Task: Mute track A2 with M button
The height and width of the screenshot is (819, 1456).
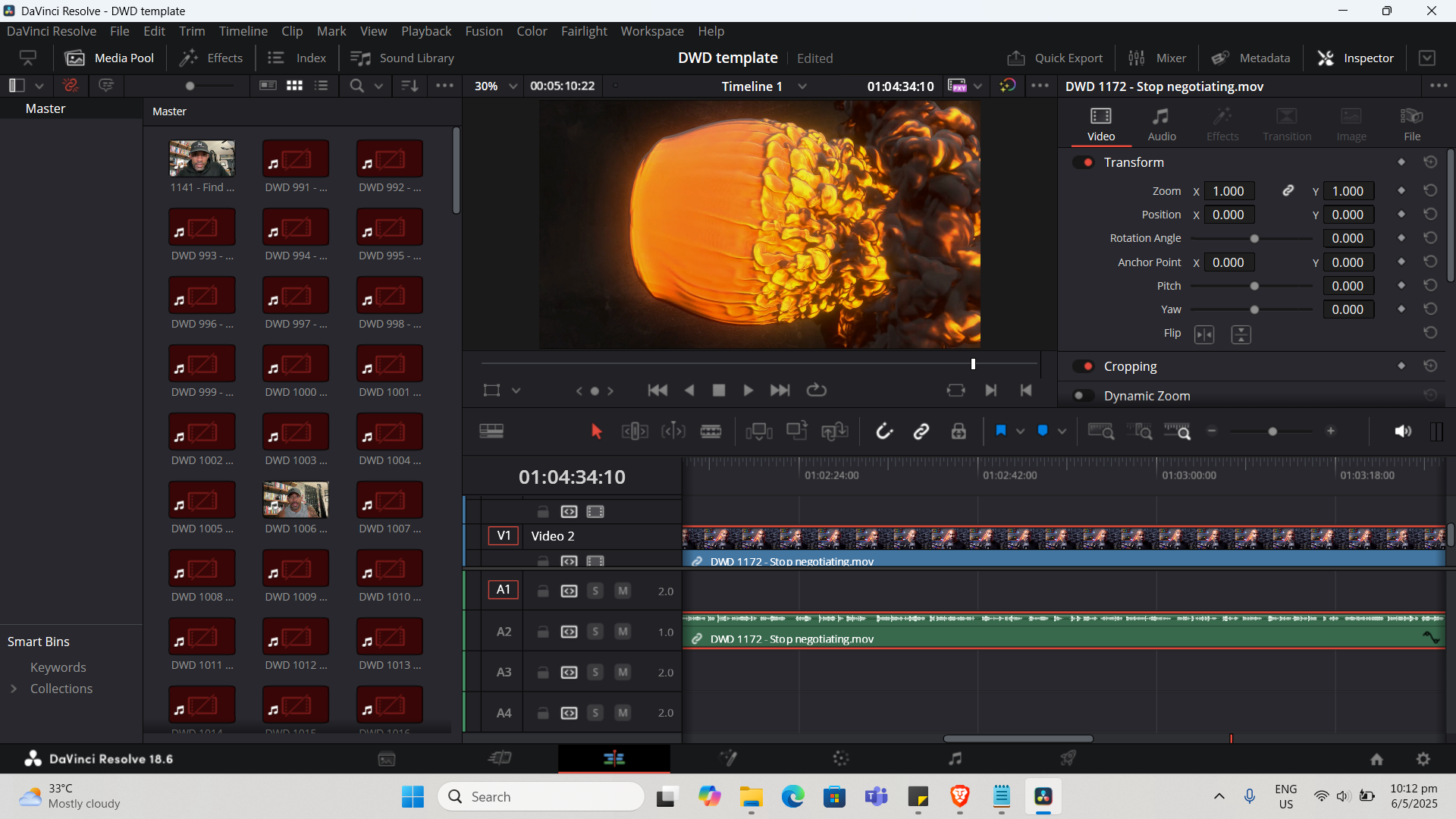Action: [623, 632]
